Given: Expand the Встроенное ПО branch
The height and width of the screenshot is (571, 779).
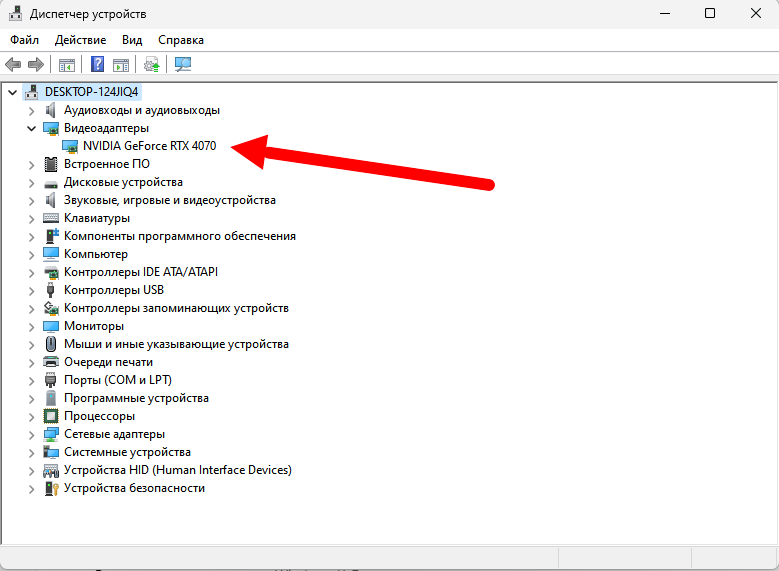Looking at the screenshot, I should click(x=31, y=164).
